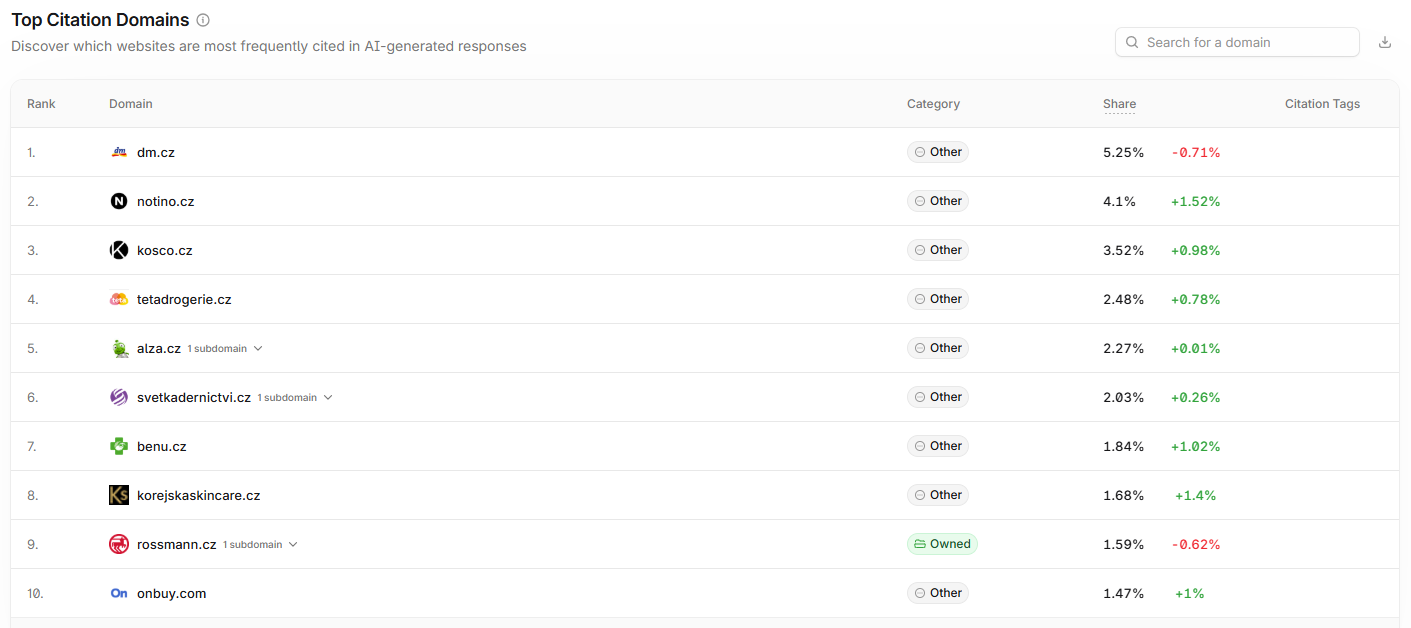This screenshot has height=628, width=1411.
Task: Click the Owned category badge for rossmann.cz
Action: 942,544
